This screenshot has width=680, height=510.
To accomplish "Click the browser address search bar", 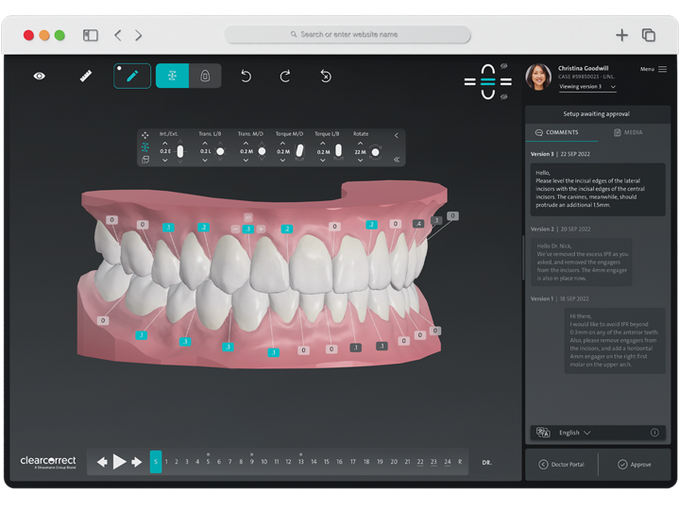I will pos(348,34).
